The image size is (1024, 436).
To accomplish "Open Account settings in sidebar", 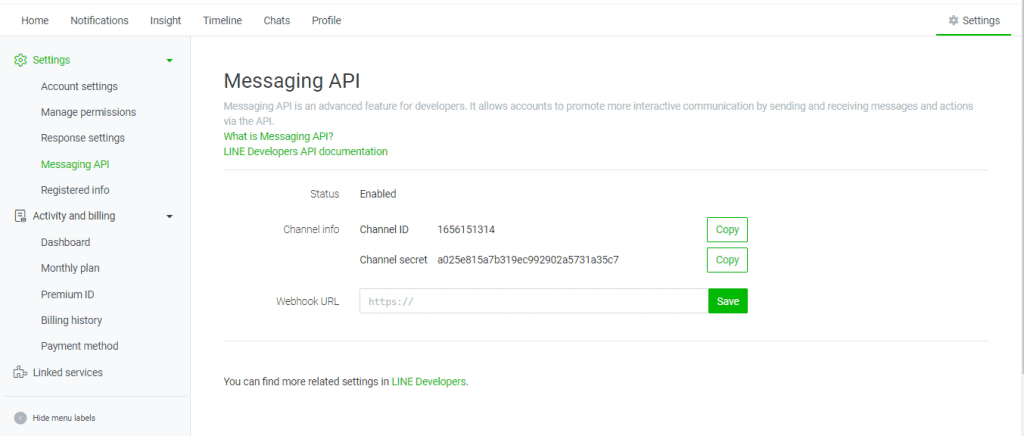I will [x=79, y=86].
